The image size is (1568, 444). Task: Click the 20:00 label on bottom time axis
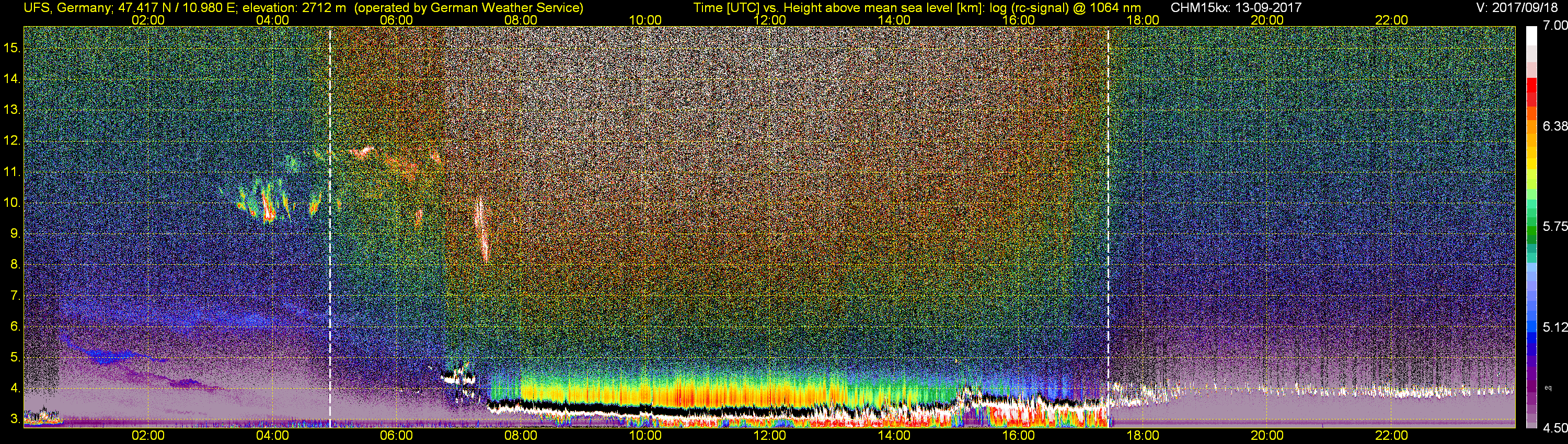point(1267,436)
